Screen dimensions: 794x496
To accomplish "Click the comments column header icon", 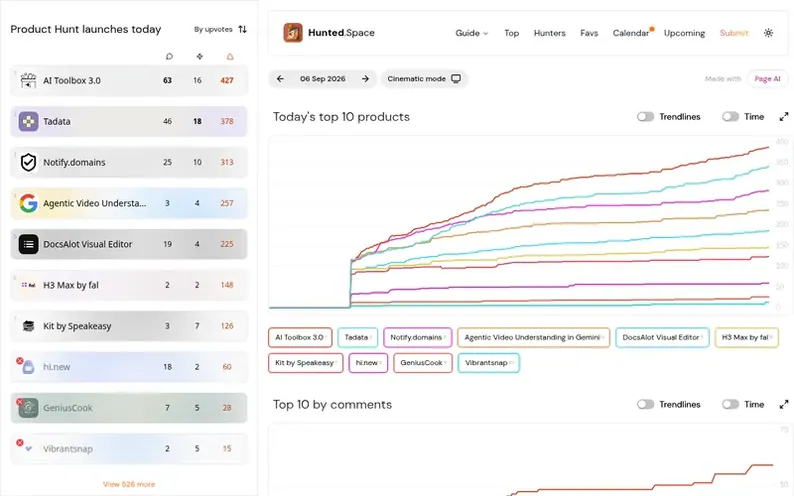I will coord(169,56).
